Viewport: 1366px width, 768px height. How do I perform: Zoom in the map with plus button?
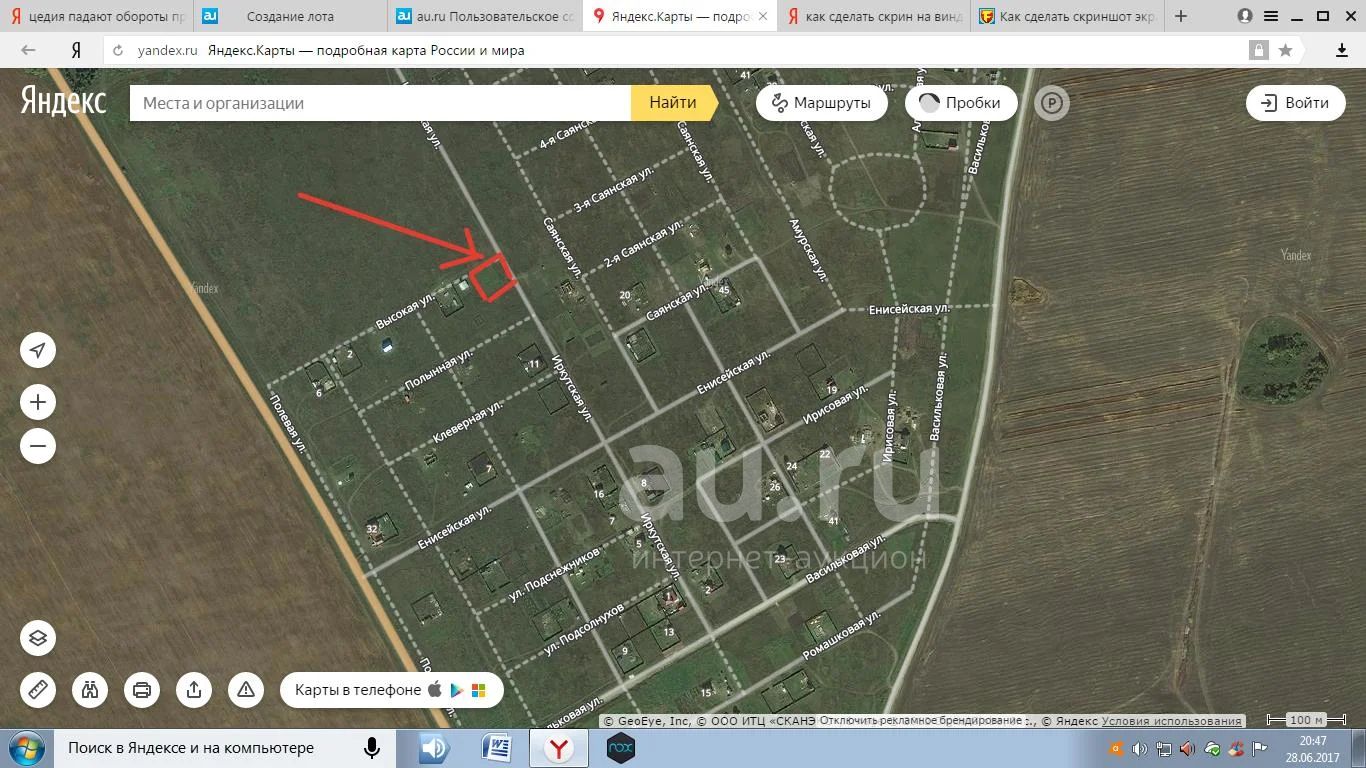point(38,402)
